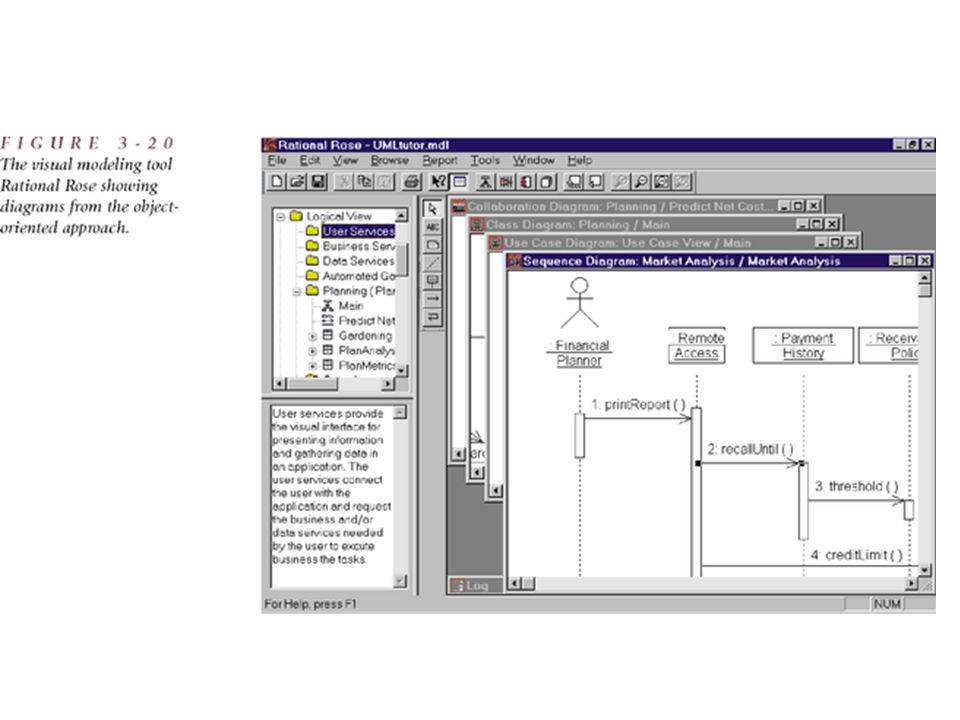Open the Window menu

click(x=533, y=160)
